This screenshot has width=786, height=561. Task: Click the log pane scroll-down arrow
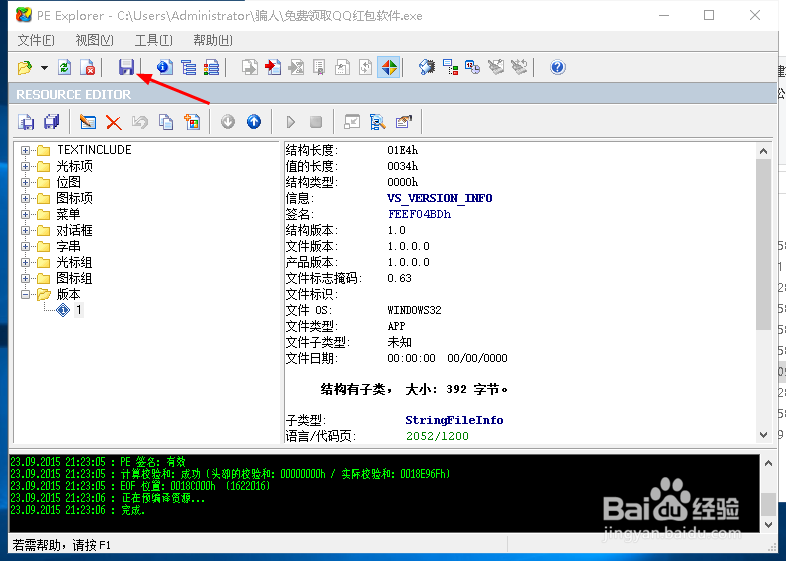click(x=768, y=524)
